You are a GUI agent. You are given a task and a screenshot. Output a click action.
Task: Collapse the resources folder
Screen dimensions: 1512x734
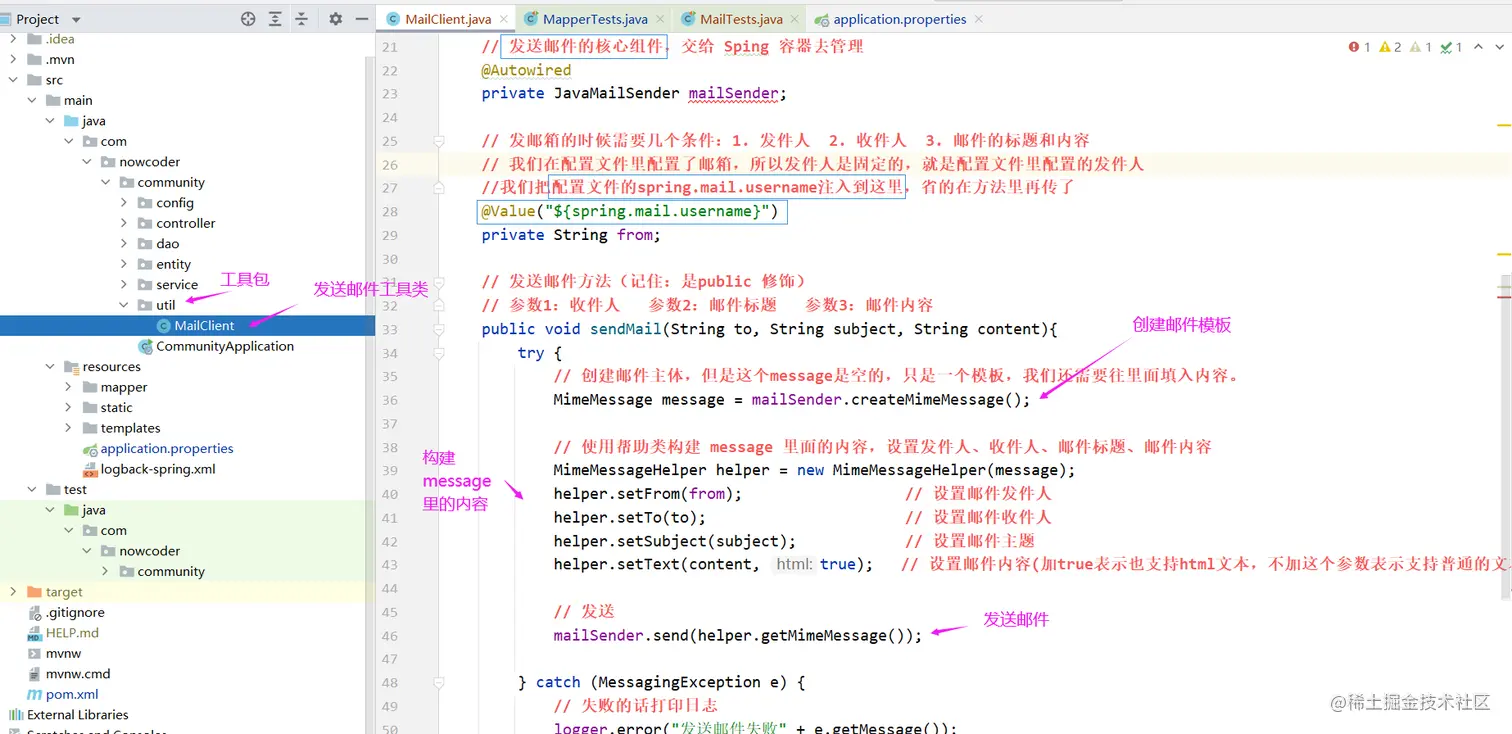pos(50,367)
